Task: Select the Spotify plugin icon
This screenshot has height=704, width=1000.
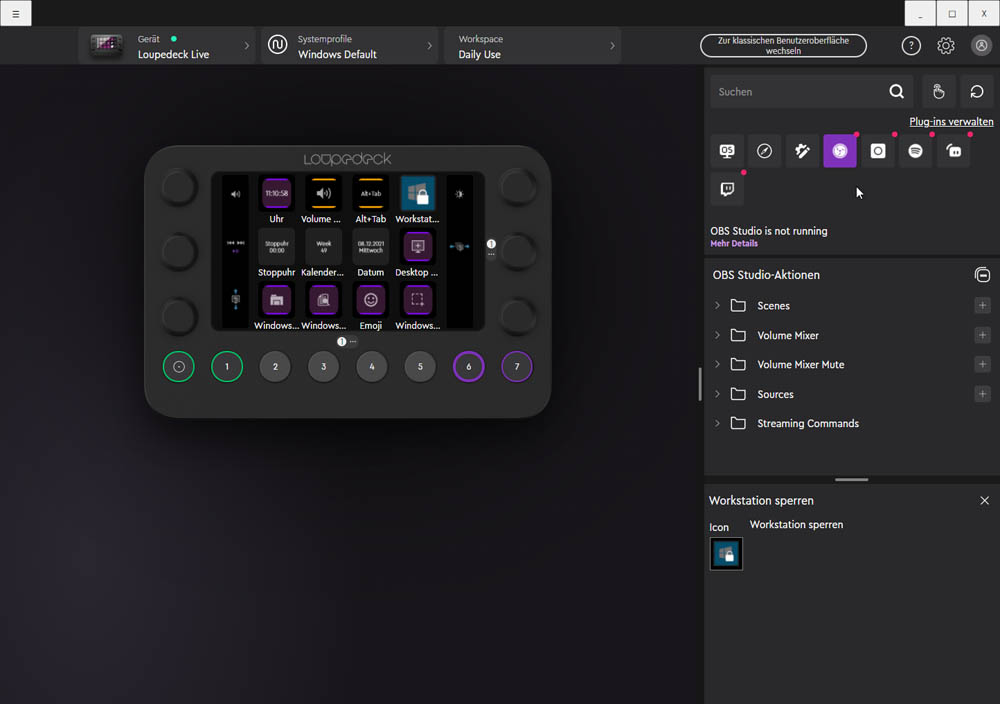Action: coord(916,151)
